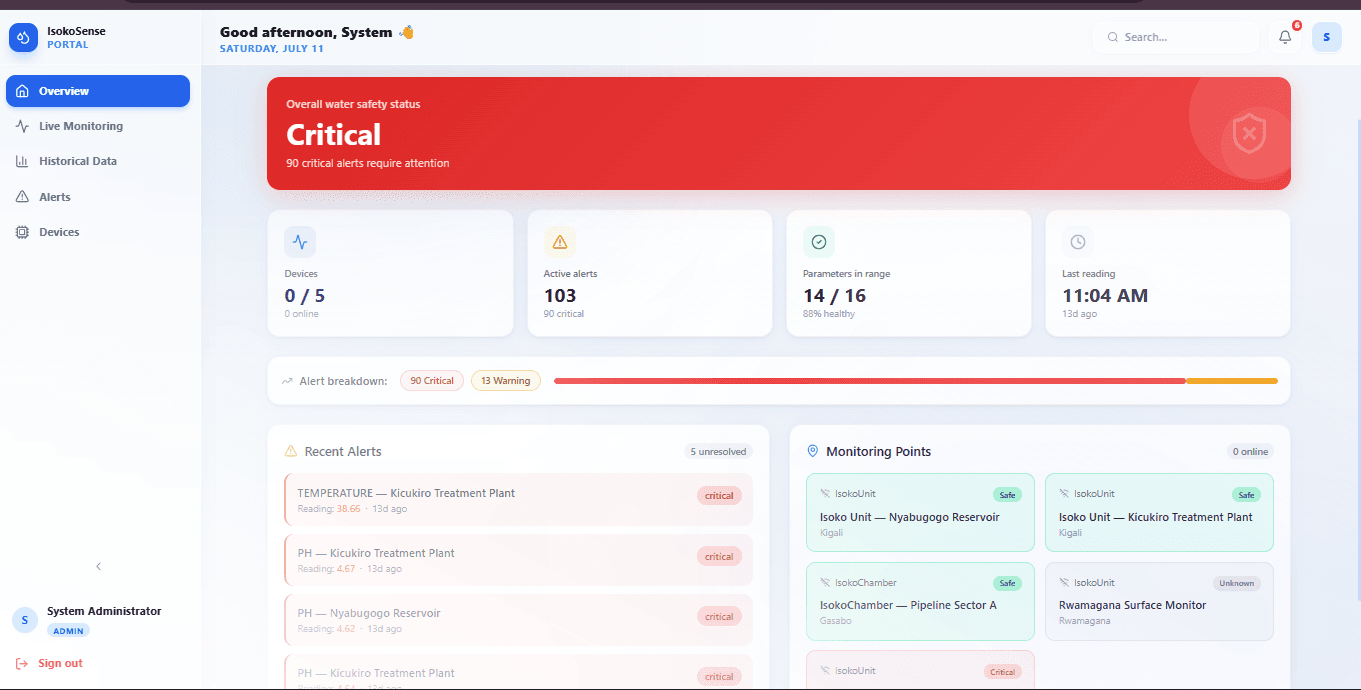Click the Safe badge on Kicukiro Treatment Plant card

(1246, 495)
